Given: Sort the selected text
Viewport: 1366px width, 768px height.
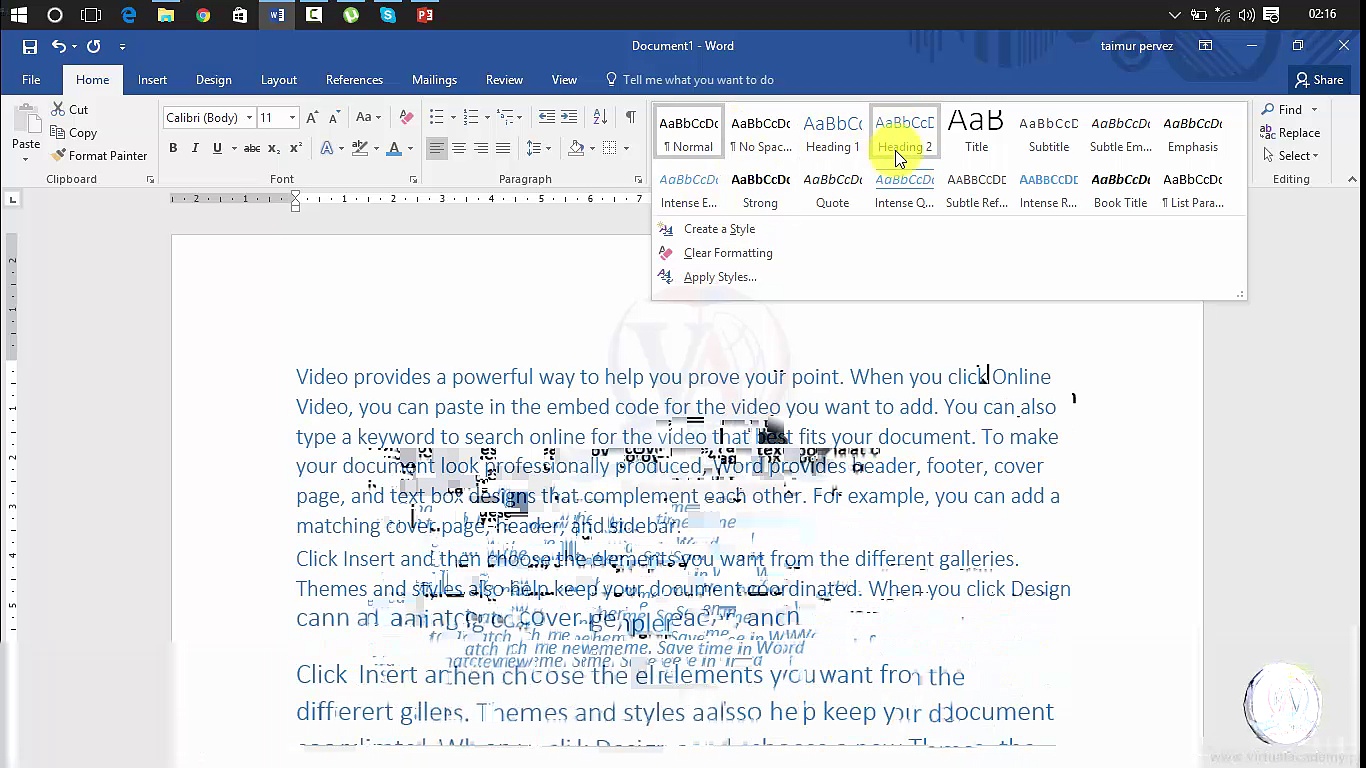Looking at the screenshot, I should tap(600, 118).
